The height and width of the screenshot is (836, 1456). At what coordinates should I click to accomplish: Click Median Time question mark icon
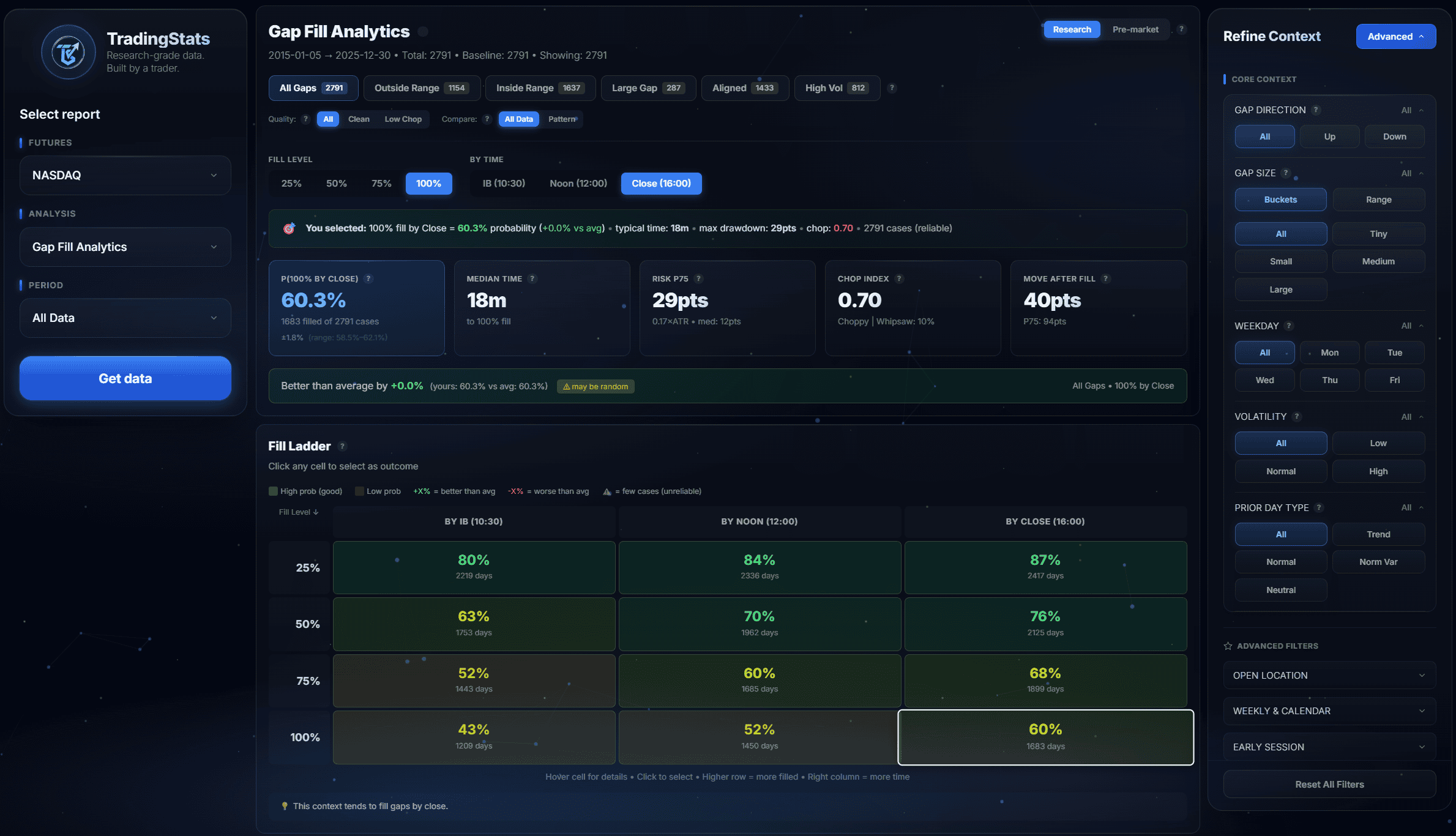coord(532,278)
